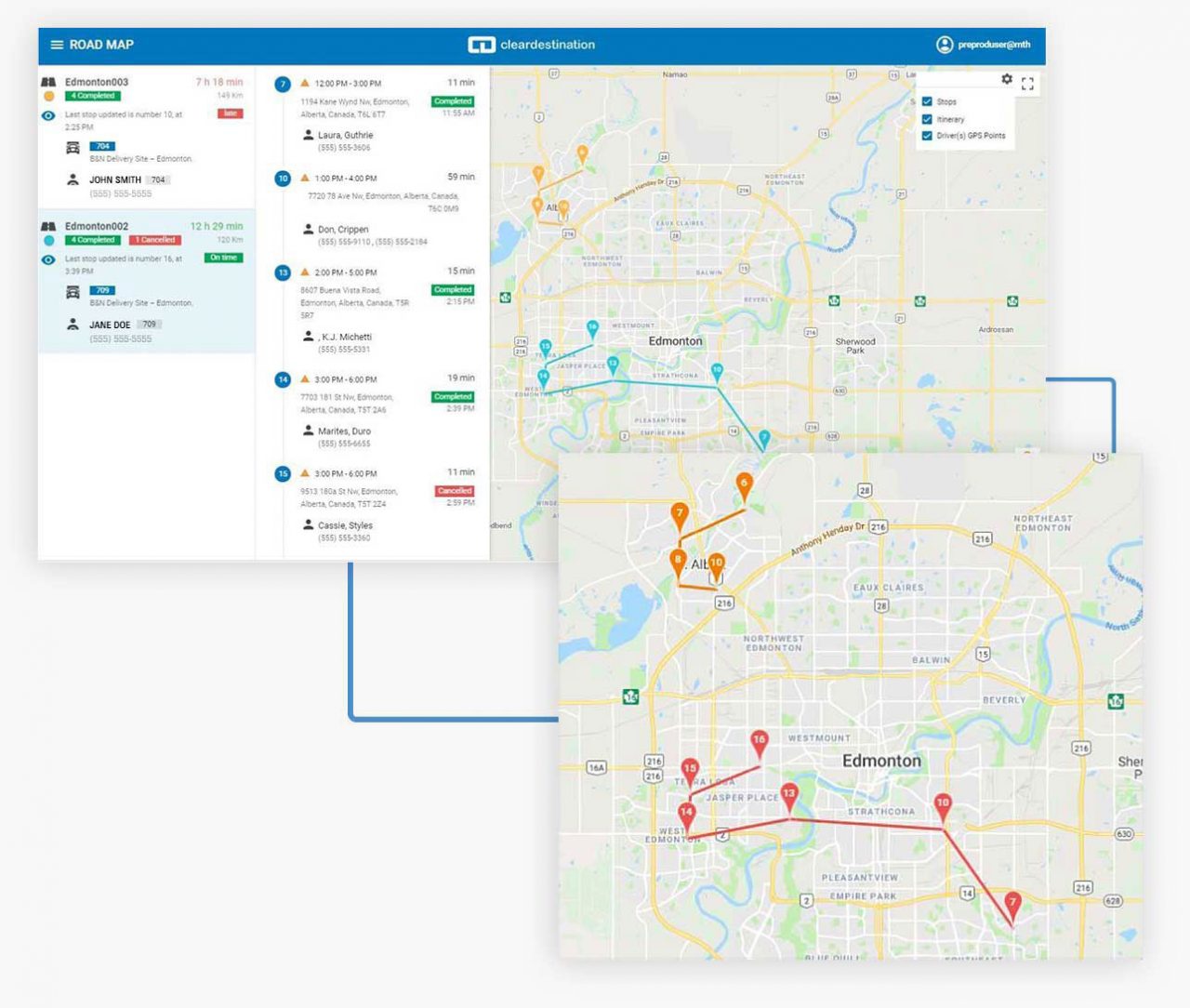
Task: Click the warning triangle on the 12:00 PM stop
Action: click(305, 82)
